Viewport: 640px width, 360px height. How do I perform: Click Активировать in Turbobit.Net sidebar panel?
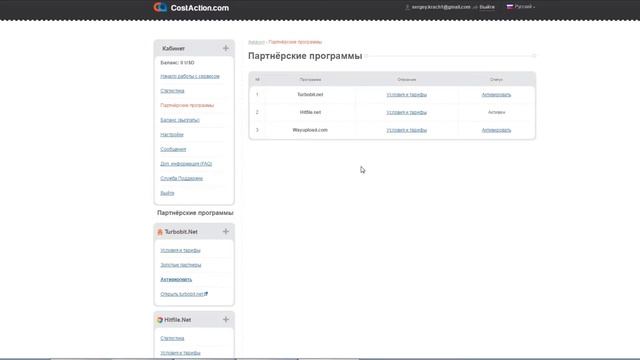click(x=176, y=280)
